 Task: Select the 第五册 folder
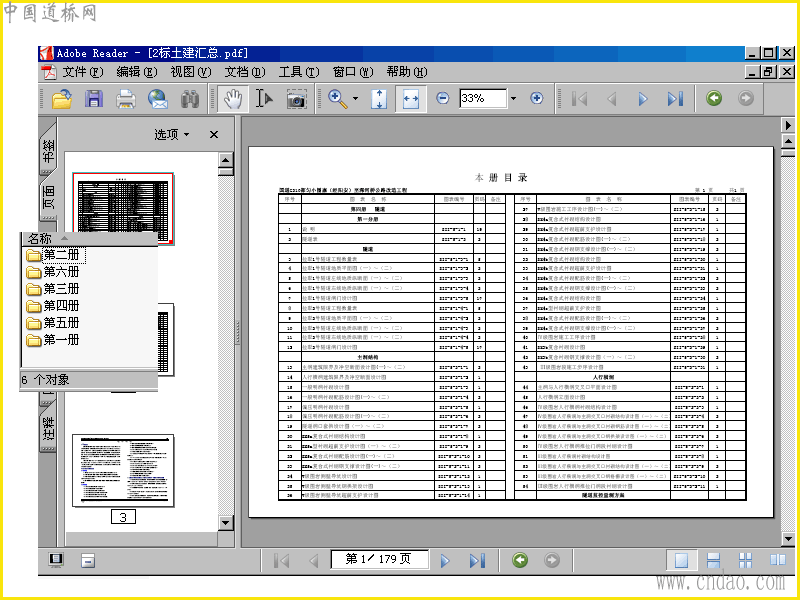(53, 322)
